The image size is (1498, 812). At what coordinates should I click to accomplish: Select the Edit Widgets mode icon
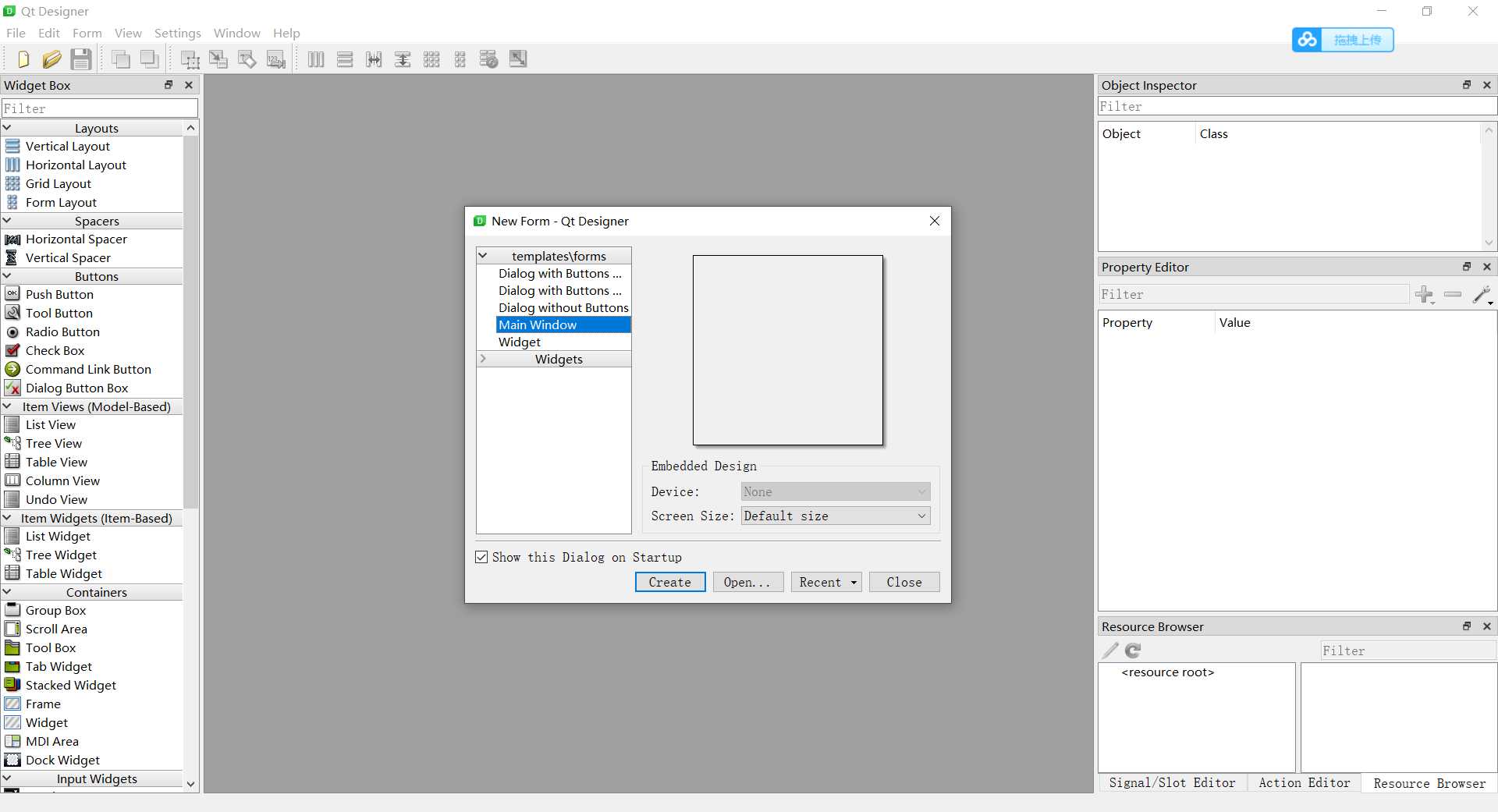click(190, 59)
